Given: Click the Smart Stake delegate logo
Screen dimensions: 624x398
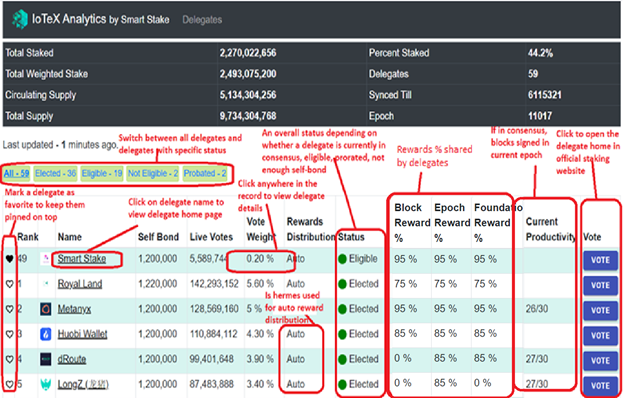Looking at the screenshot, I should click(46, 259).
